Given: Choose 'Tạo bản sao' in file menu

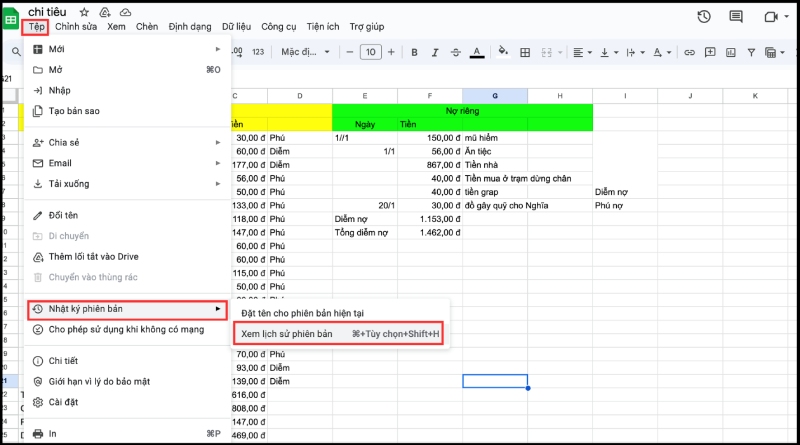Looking at the screenshot, I should 74,111.
